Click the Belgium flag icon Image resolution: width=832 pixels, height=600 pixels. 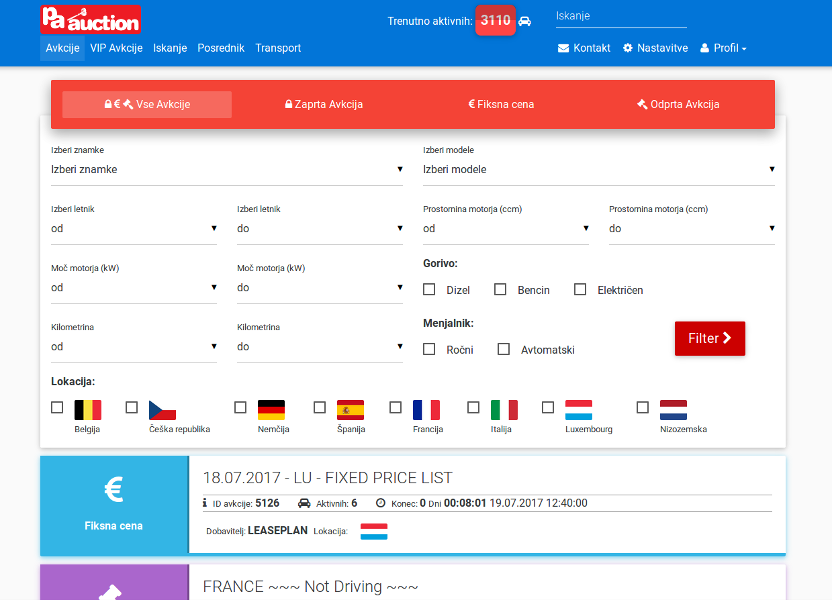[x=88, y=409]
